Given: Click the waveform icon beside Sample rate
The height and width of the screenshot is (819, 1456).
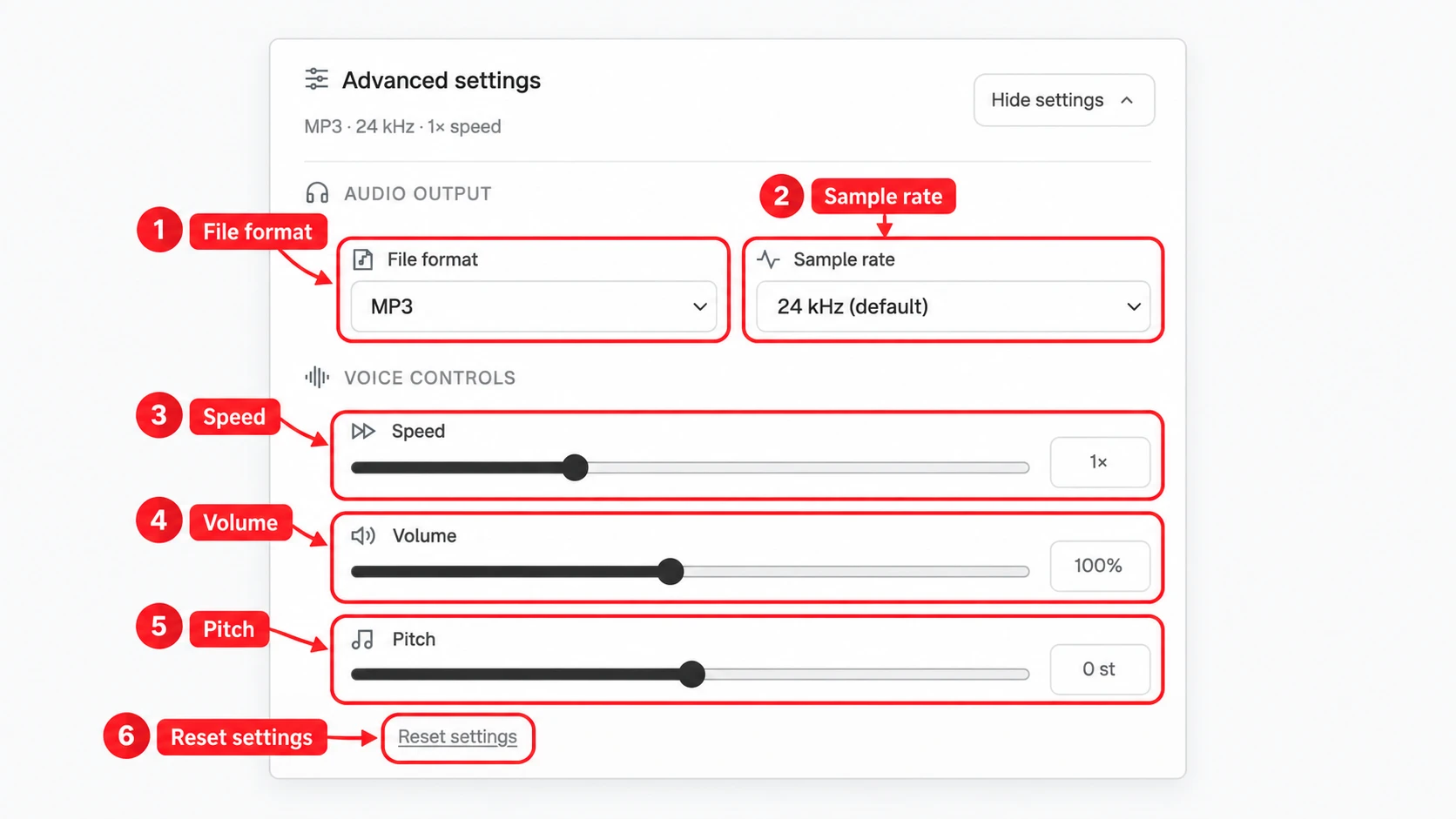Looking at the screenshot, I should tap(768, 259).
